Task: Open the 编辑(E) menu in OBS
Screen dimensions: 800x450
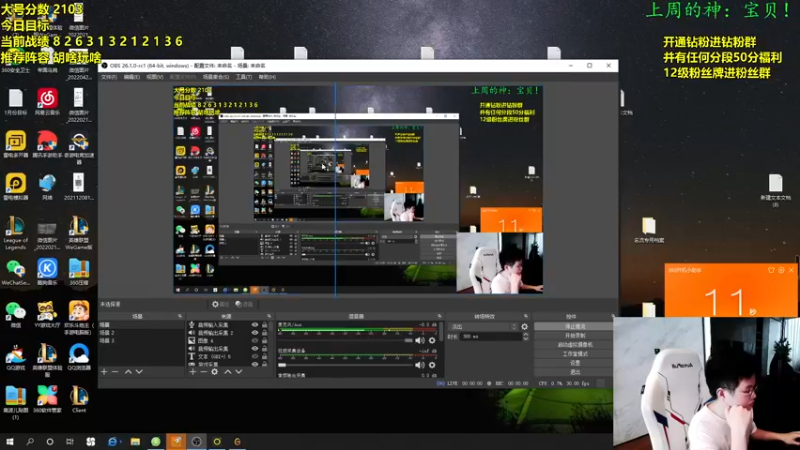Action: 132,77
